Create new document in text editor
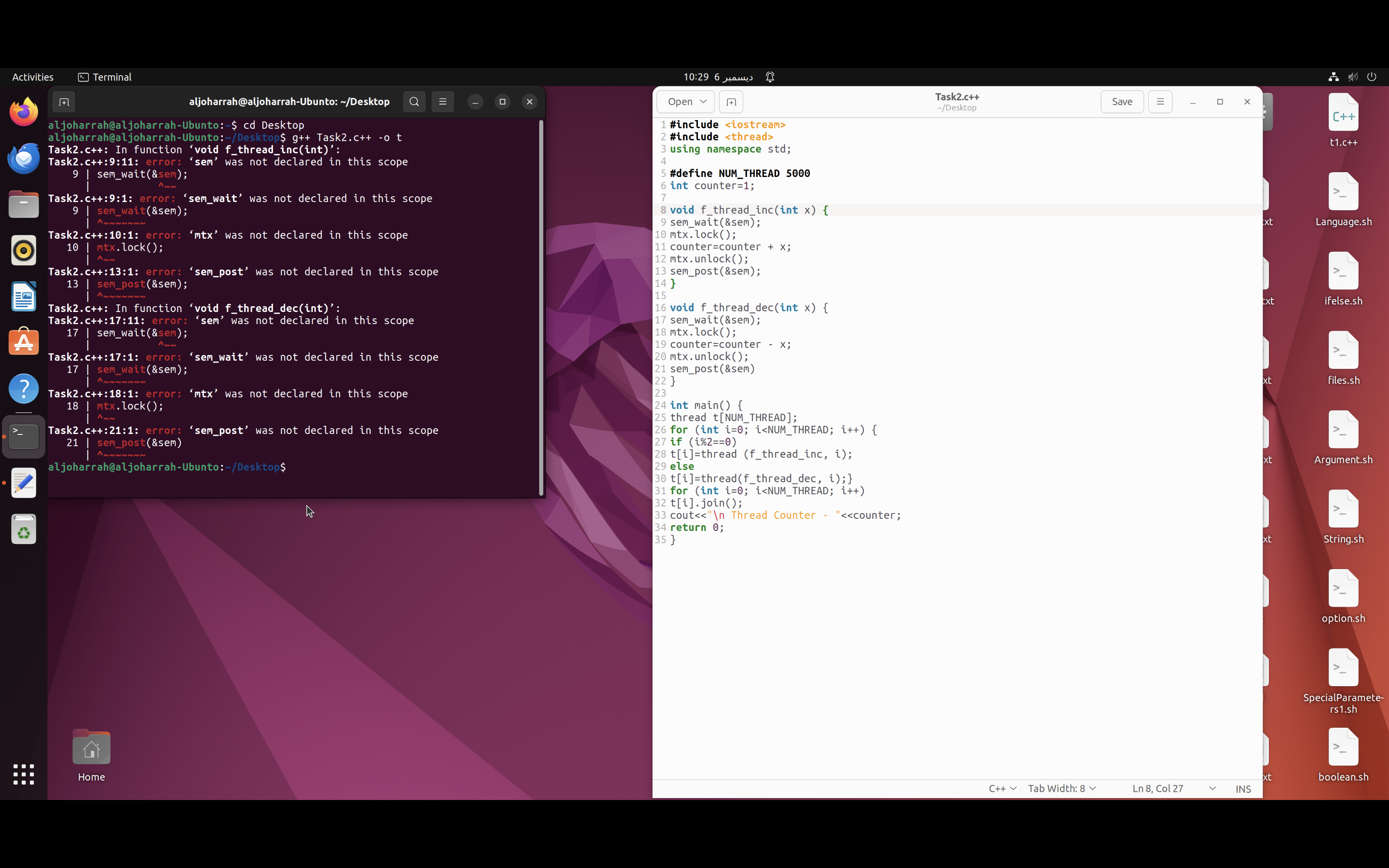This screenshot has width=1389, height=868. [731, 102]
